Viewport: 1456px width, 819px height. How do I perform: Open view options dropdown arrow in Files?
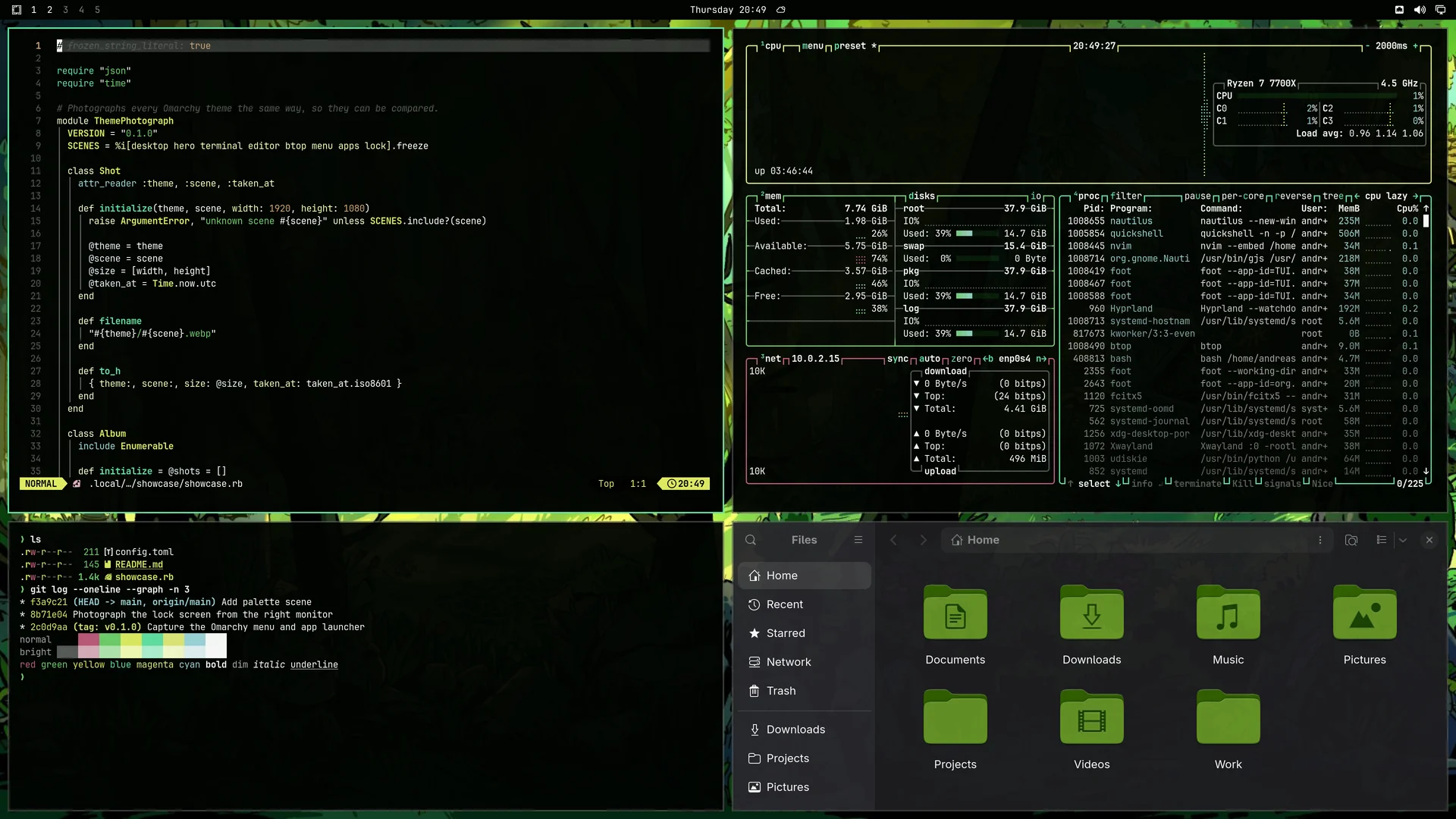point(1403,540)
